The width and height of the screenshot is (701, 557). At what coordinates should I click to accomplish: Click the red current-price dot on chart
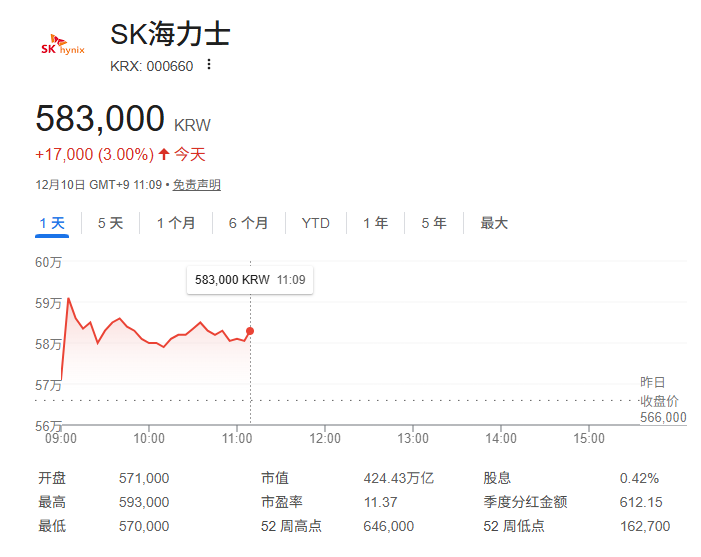coord(249,331)
